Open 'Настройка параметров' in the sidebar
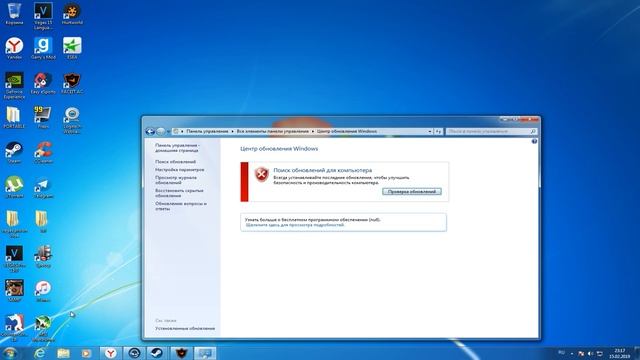 pos(180,169)
